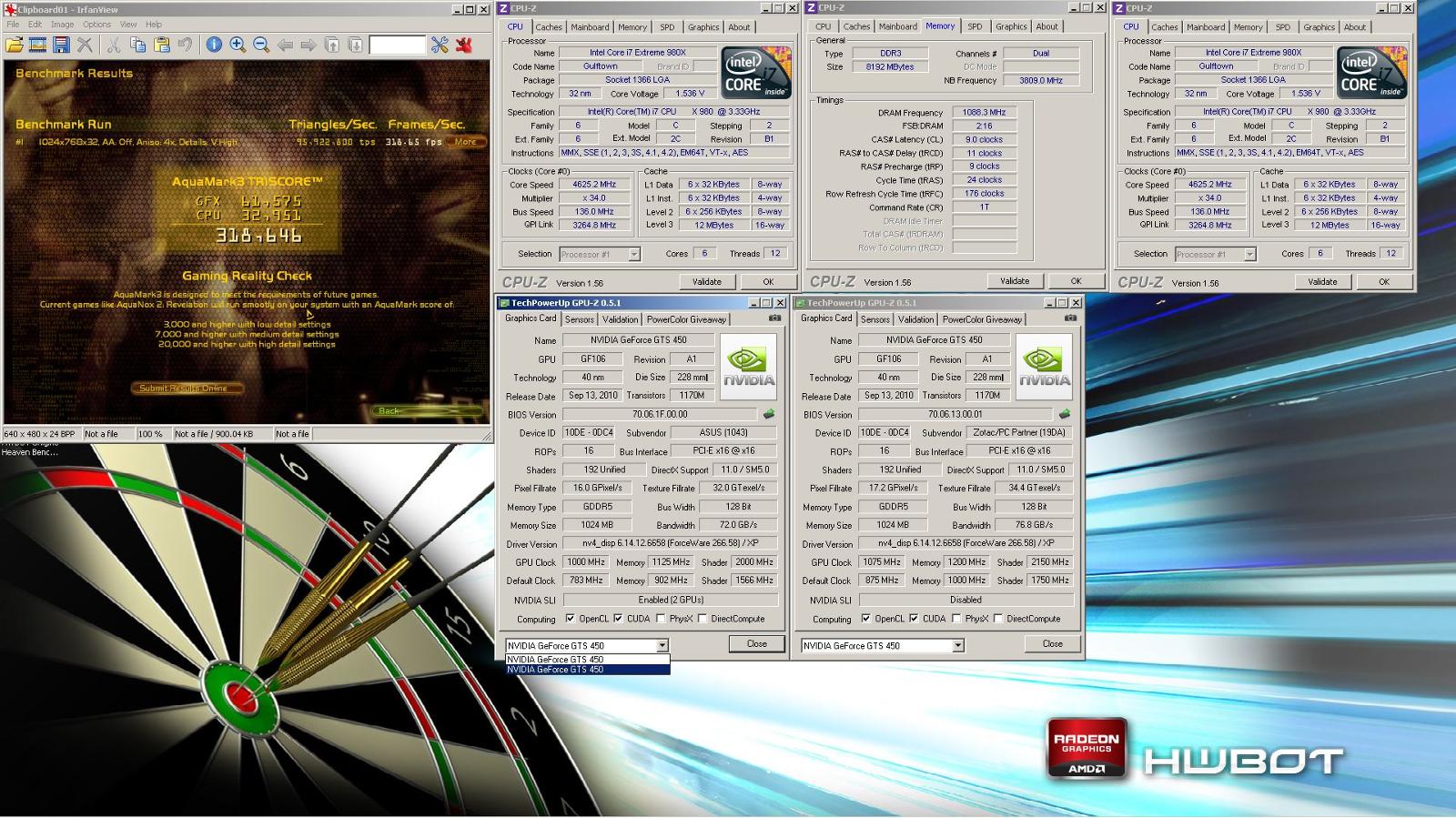Click BIOS save icon in left GPU-Z window

[769, 414]
